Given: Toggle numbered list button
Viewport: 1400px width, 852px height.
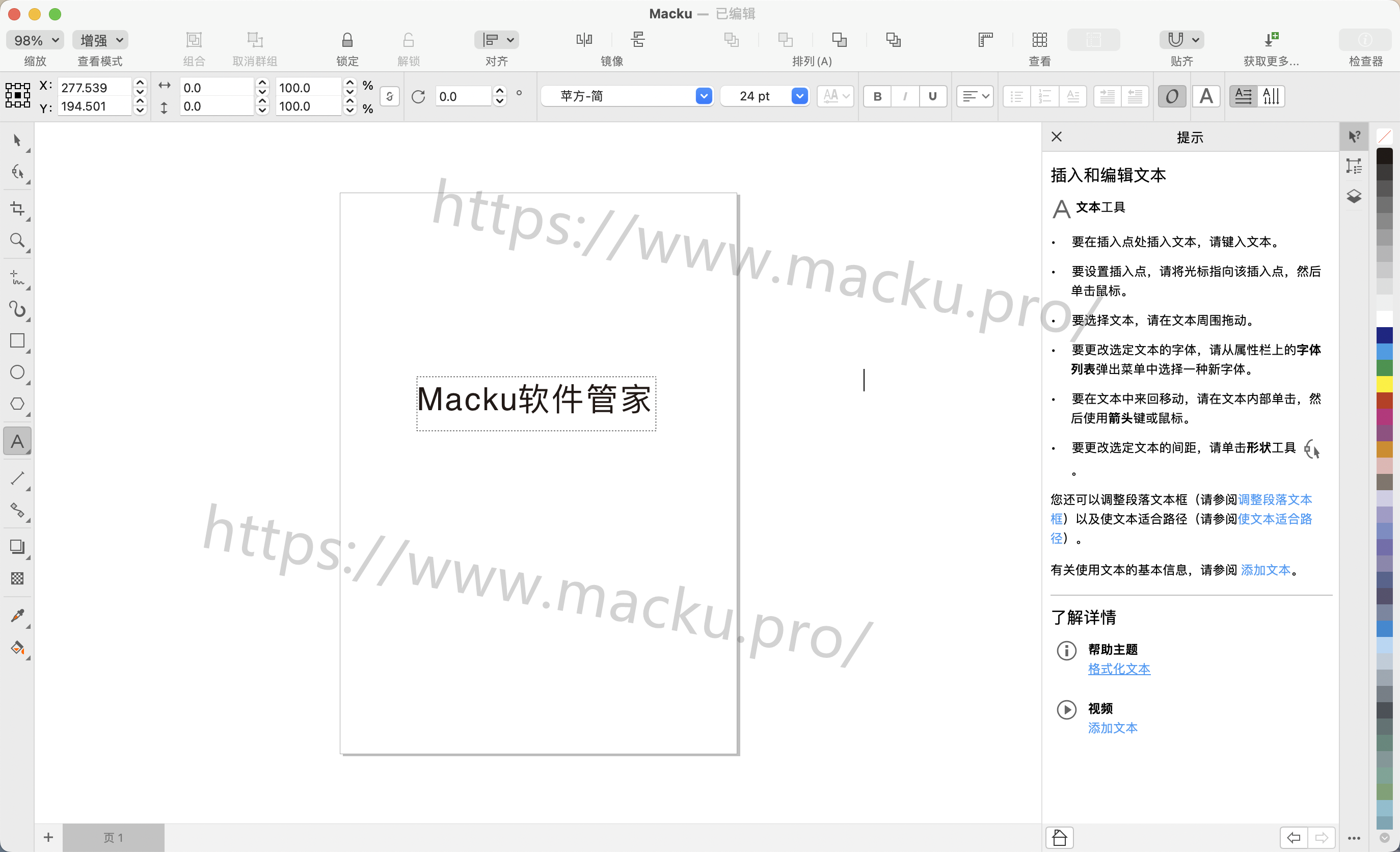Looking at the screenshot, I should point(1044,96).
